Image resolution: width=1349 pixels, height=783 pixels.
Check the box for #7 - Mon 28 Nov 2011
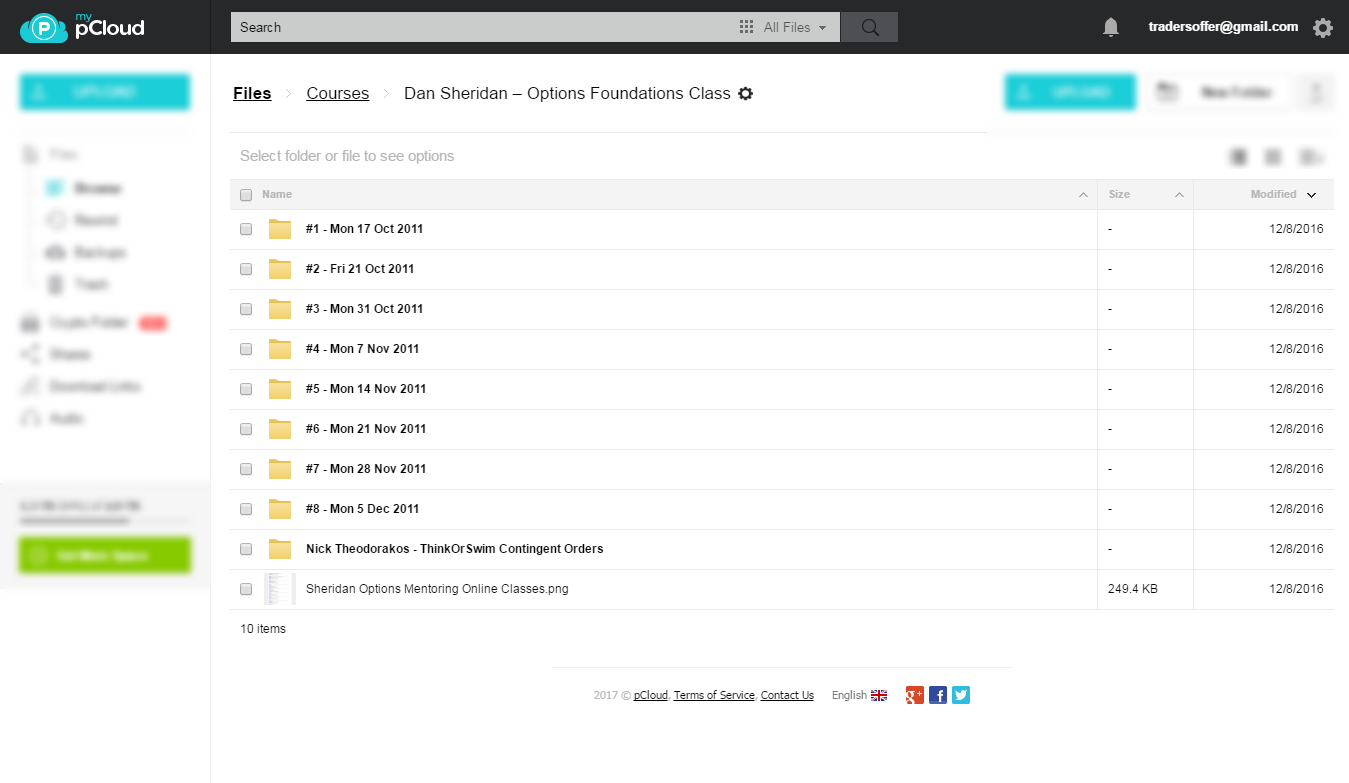(x=246, y=469)
